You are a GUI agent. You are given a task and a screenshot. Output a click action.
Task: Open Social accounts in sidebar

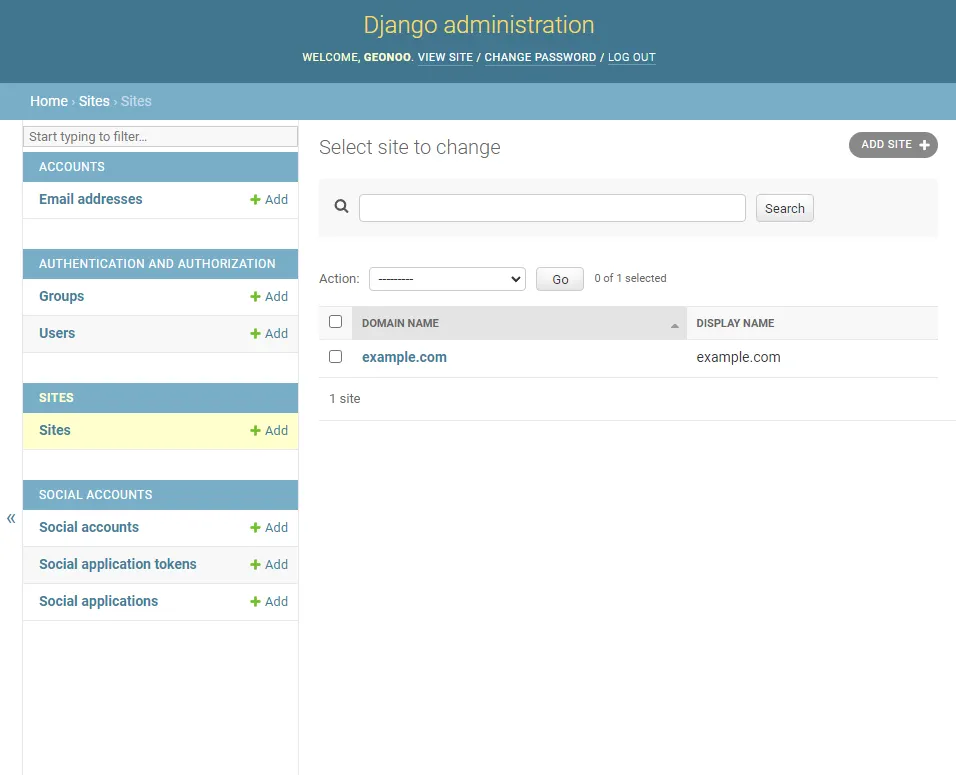click(89, 527)
